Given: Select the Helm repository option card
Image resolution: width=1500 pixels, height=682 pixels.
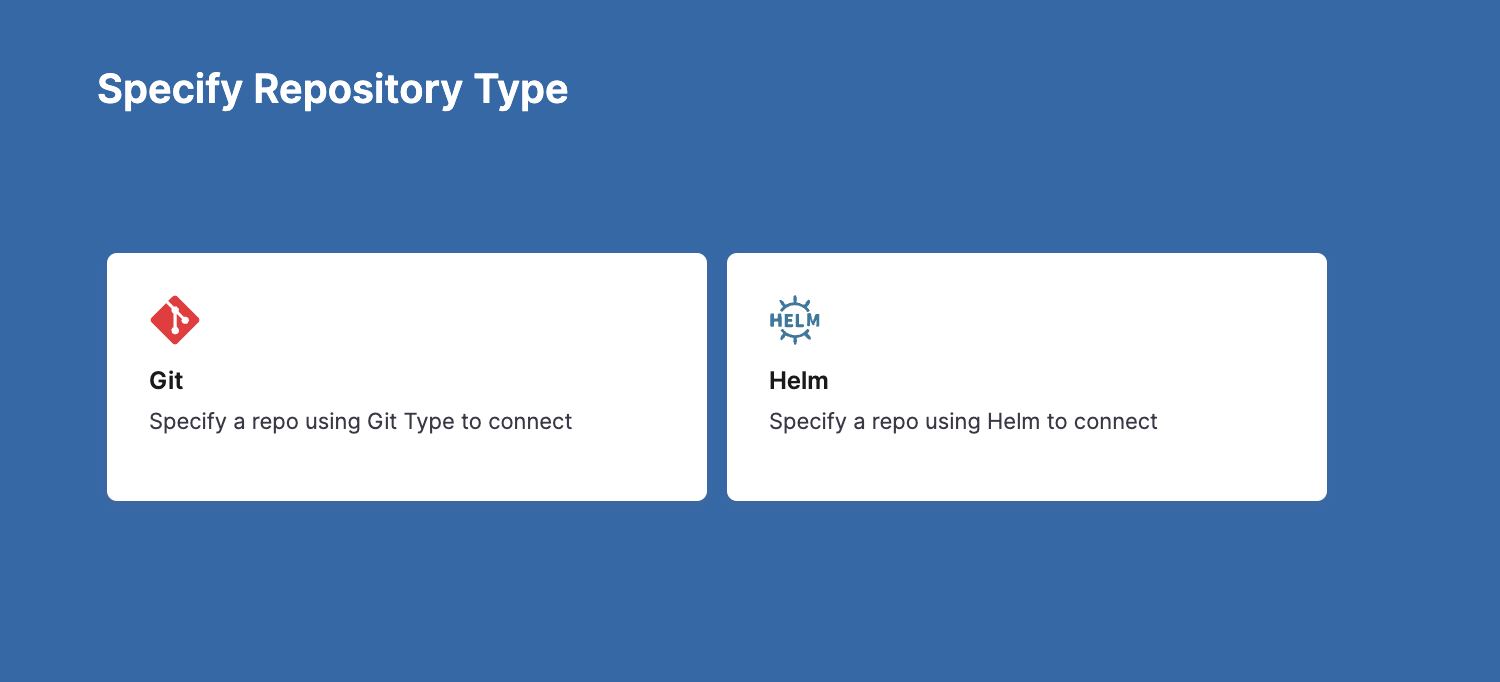Looking at the screenshot, I should tap(1025, 375).
